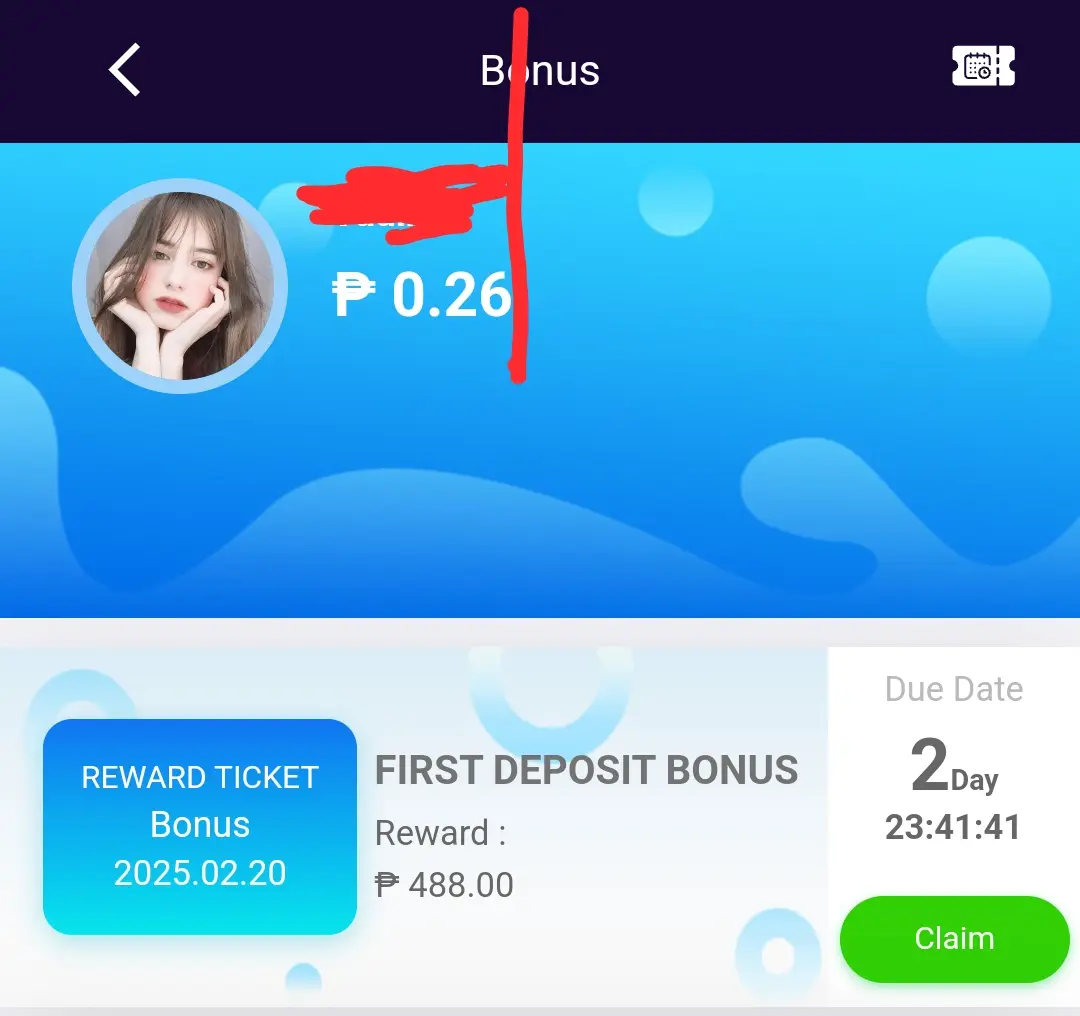Click the 23:41:41 countdown timer

click(953, 827)
